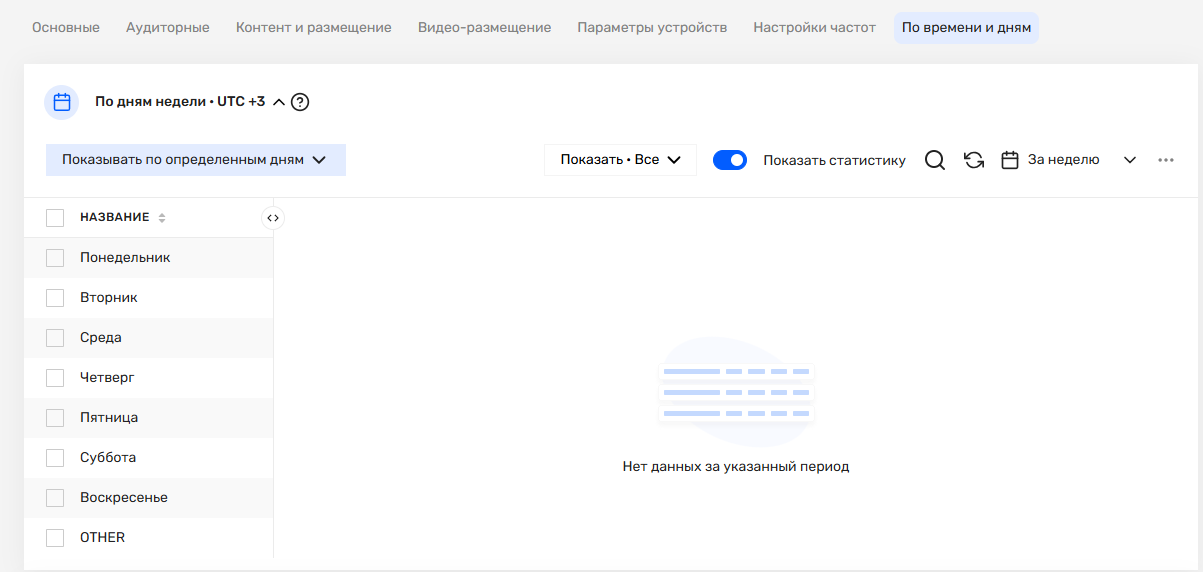The width and height of the screenshot is (1203, 572).
Task: Check the OTHER checkbox
Action: pyautogui.click(x=55, y=537)
